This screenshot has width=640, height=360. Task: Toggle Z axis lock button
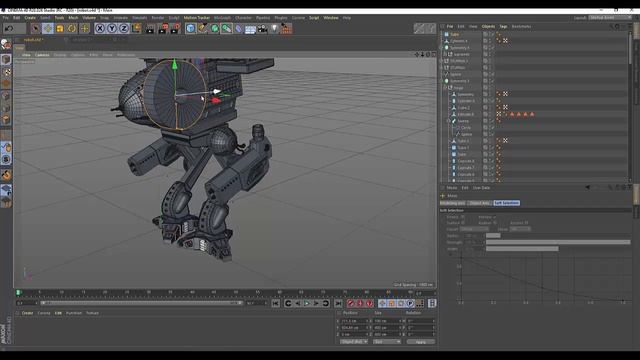point(124,28)
